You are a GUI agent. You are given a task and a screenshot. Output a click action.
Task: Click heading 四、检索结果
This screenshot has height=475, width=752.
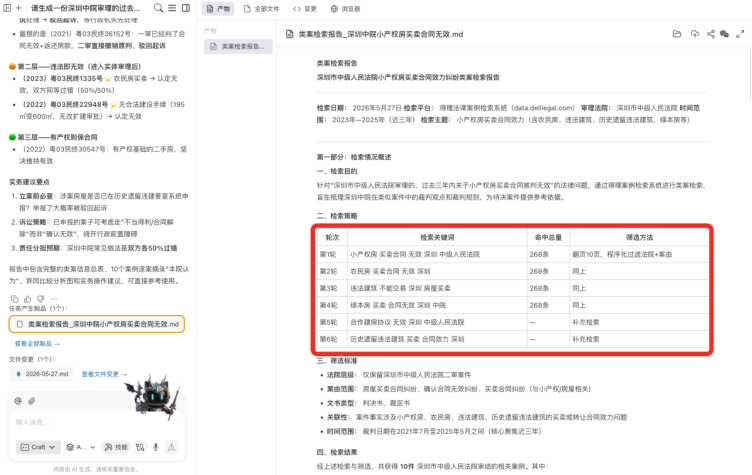(337, 452)
